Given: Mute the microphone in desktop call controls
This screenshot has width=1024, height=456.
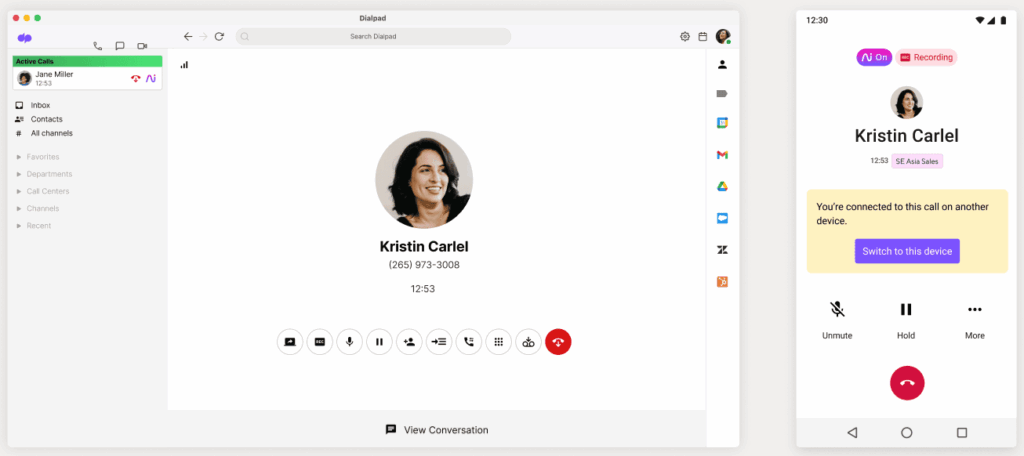Looking at the screenshot, I should 349,342.
